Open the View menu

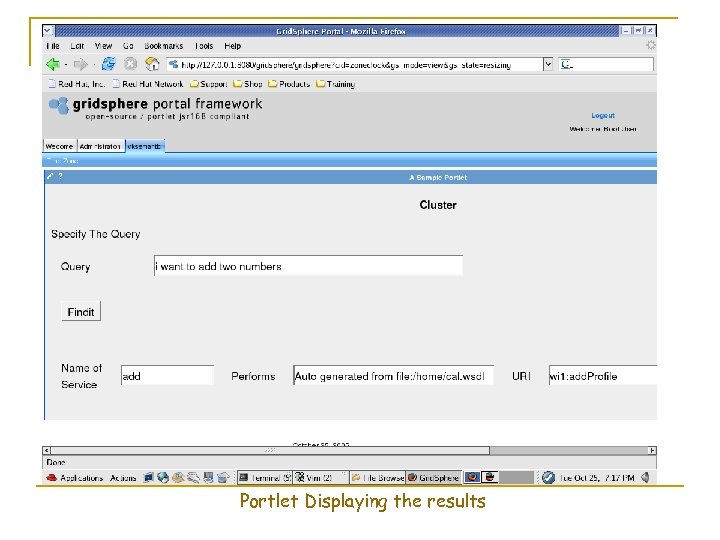103,46
